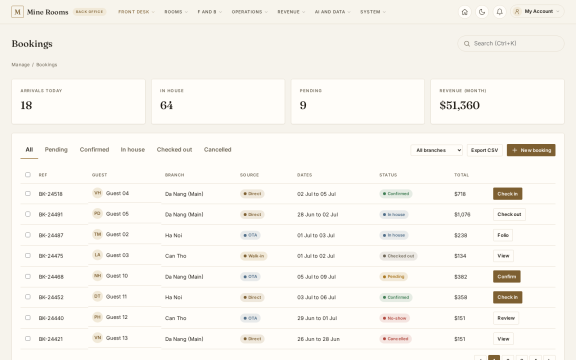The height and width of the screenshot is (360, 576).
Task: Open the Checked out tab
Action: click(x=174, y=150)
